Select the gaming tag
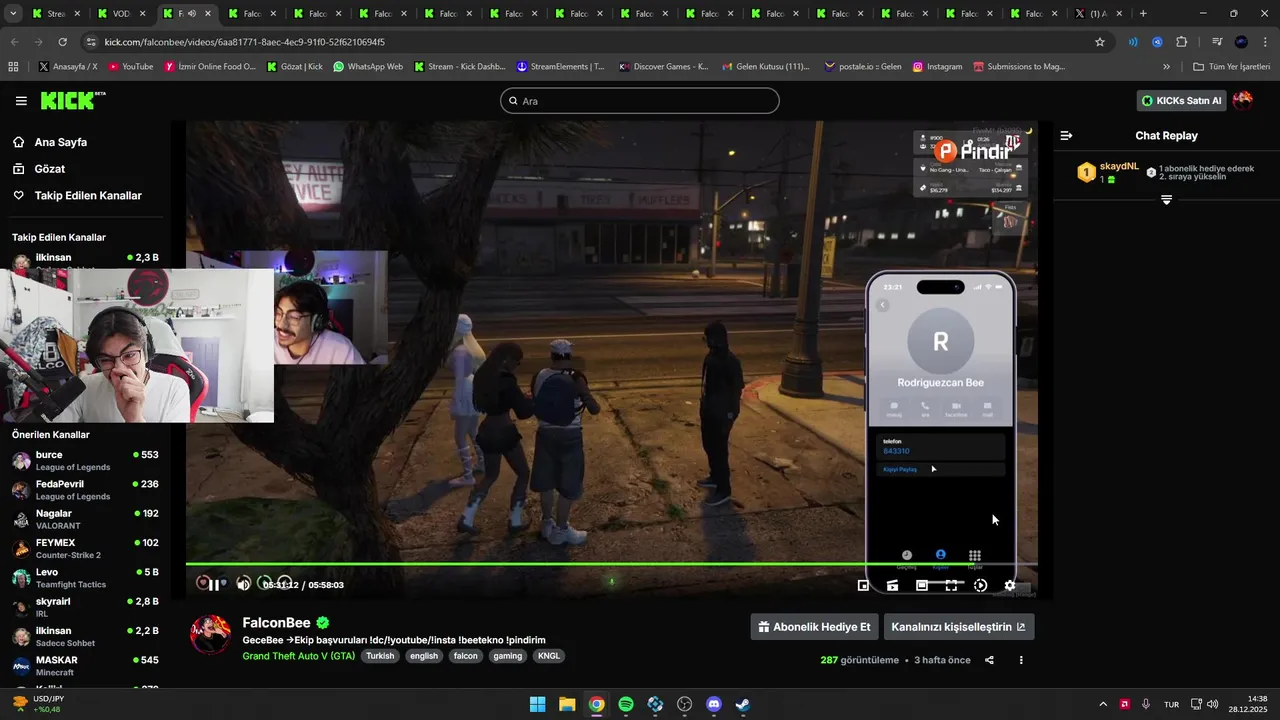Screen dimensions: 1280x720 (508, 656)
